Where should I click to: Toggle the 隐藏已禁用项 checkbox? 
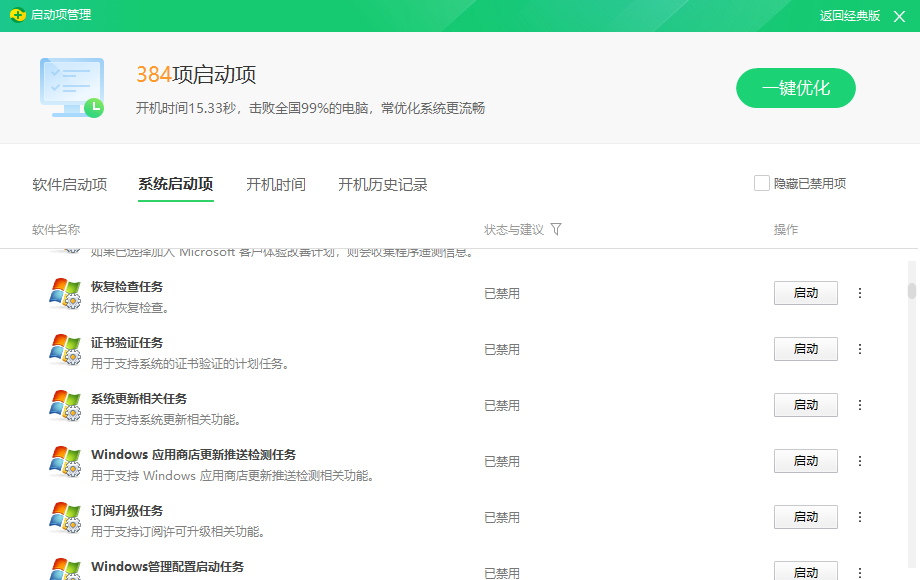pyautogui.click(x=761, y=183)
